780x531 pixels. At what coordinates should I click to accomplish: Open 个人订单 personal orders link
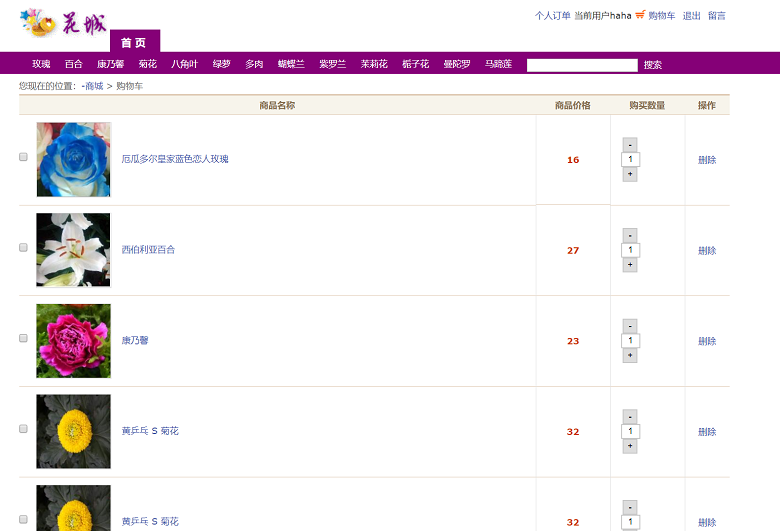[x=553, y=16]
